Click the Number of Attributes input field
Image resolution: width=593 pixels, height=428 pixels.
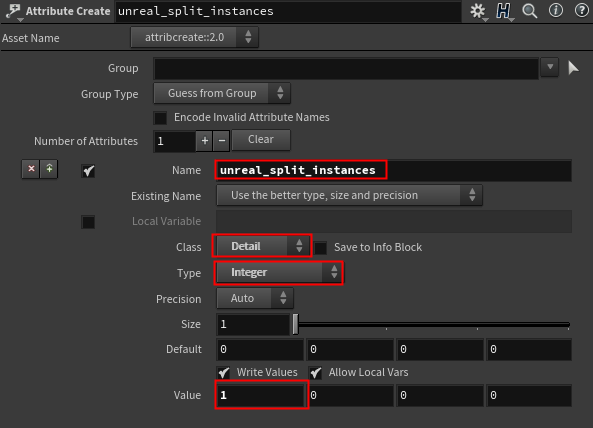174,141
